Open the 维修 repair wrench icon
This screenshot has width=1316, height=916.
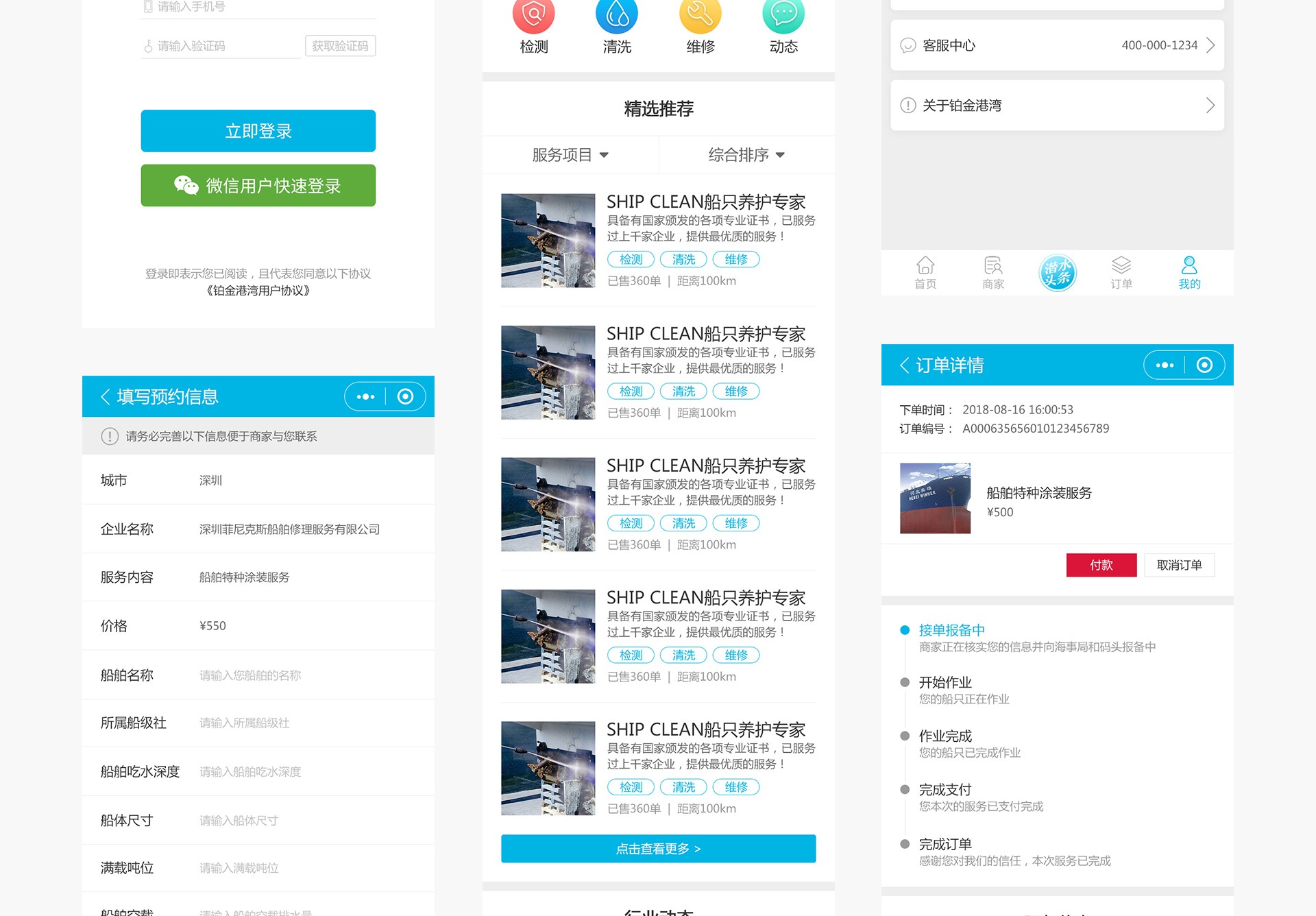pyautogui.click(x=700, y=15)
